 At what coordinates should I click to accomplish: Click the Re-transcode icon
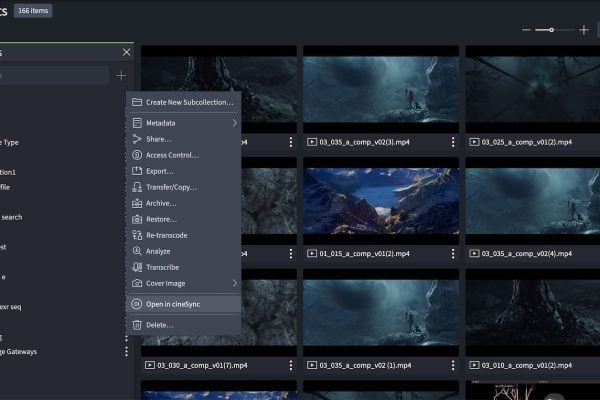pyautogui.click(x=137, y=235)
